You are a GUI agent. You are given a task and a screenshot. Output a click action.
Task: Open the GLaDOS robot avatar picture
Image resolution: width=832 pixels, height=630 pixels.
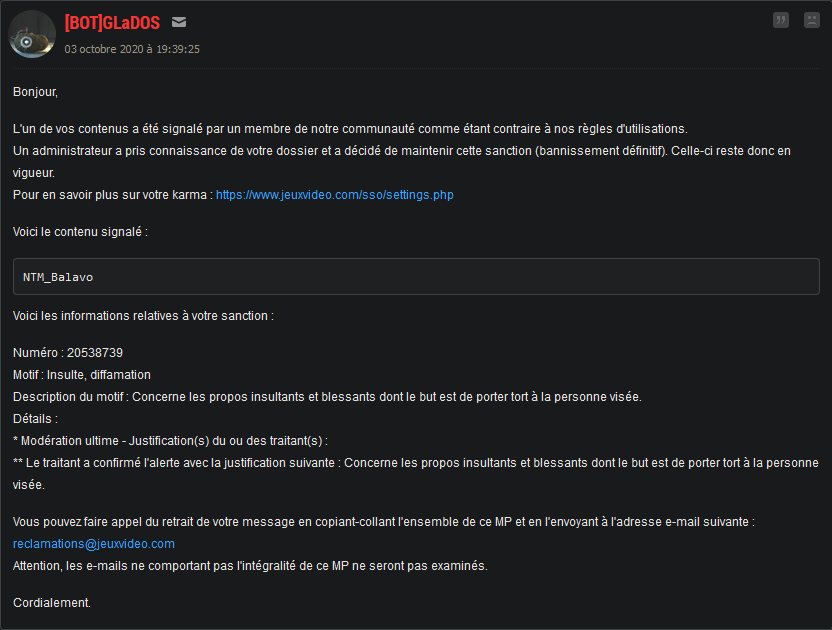coord(32,34)
